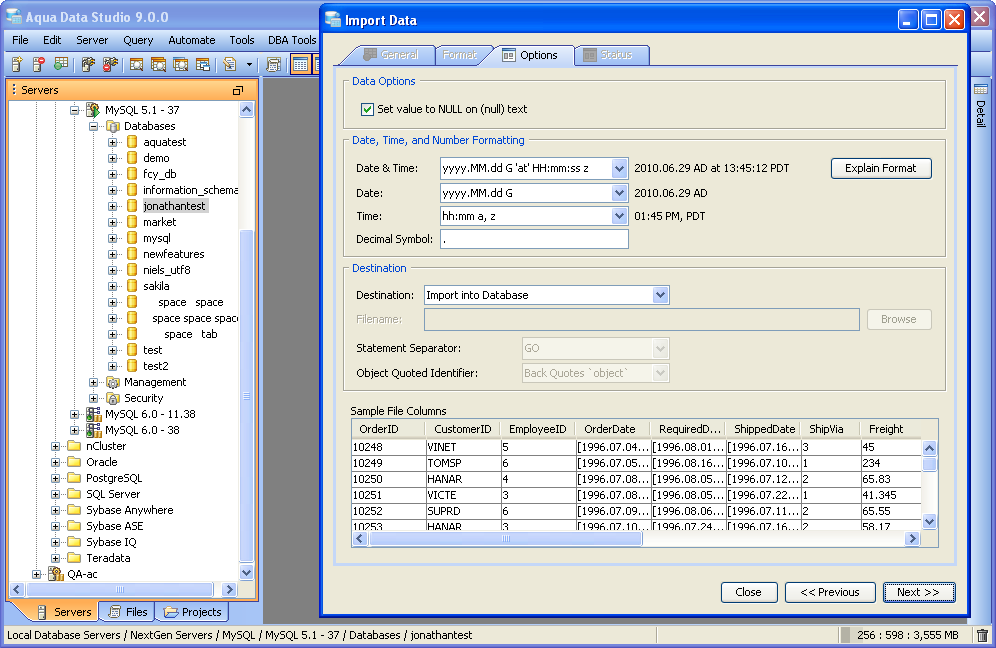The height and width of the screenshot is (648, 996).
Task: Click the trash can icon in status bar
Action: pos(982,635)
